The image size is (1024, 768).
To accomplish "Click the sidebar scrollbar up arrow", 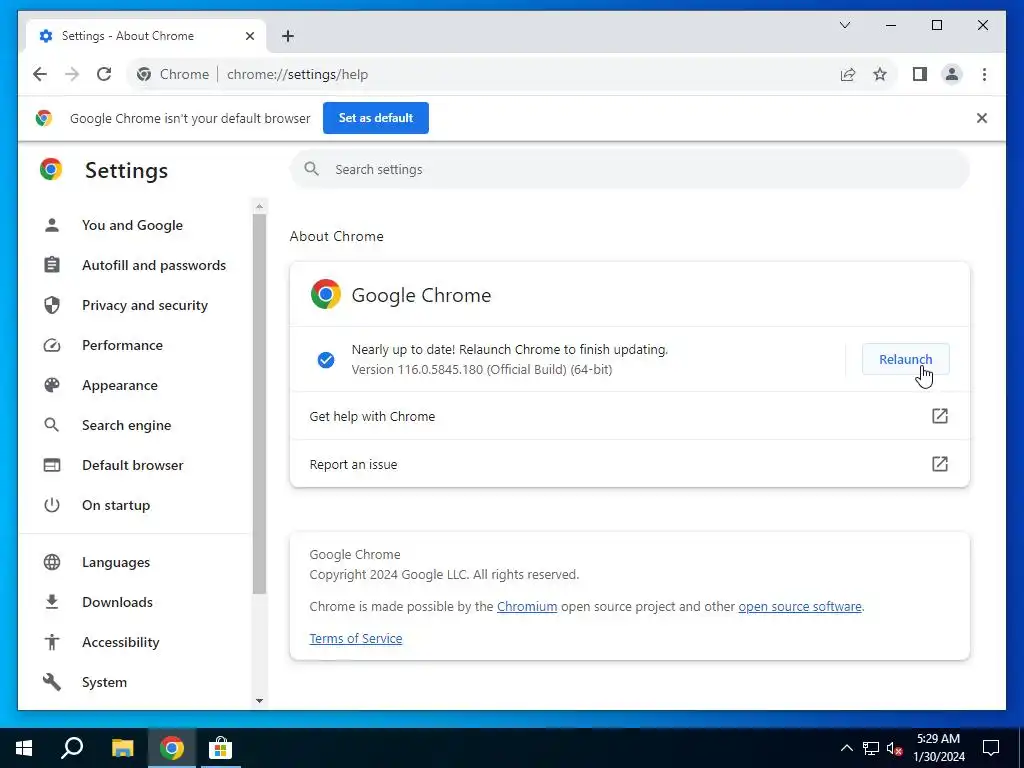I will pyautogui.click(x=259, y=206).
